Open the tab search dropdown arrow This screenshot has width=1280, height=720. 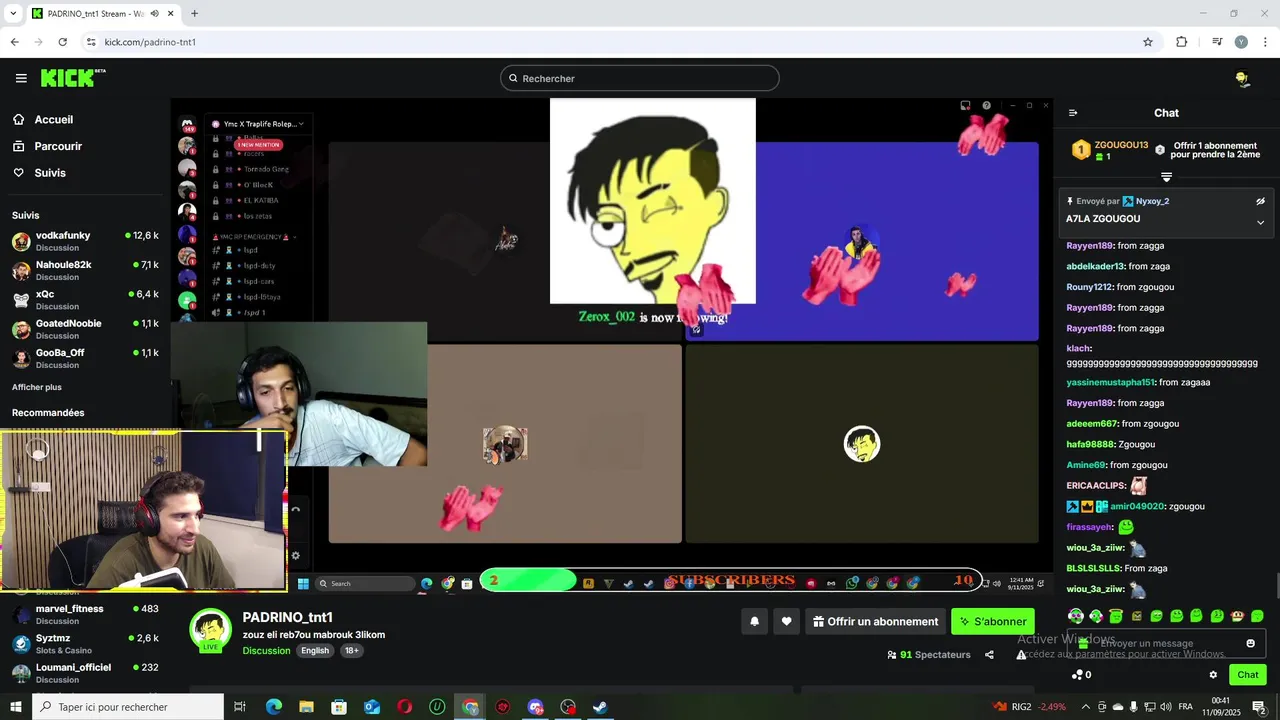tap(13, 14)
